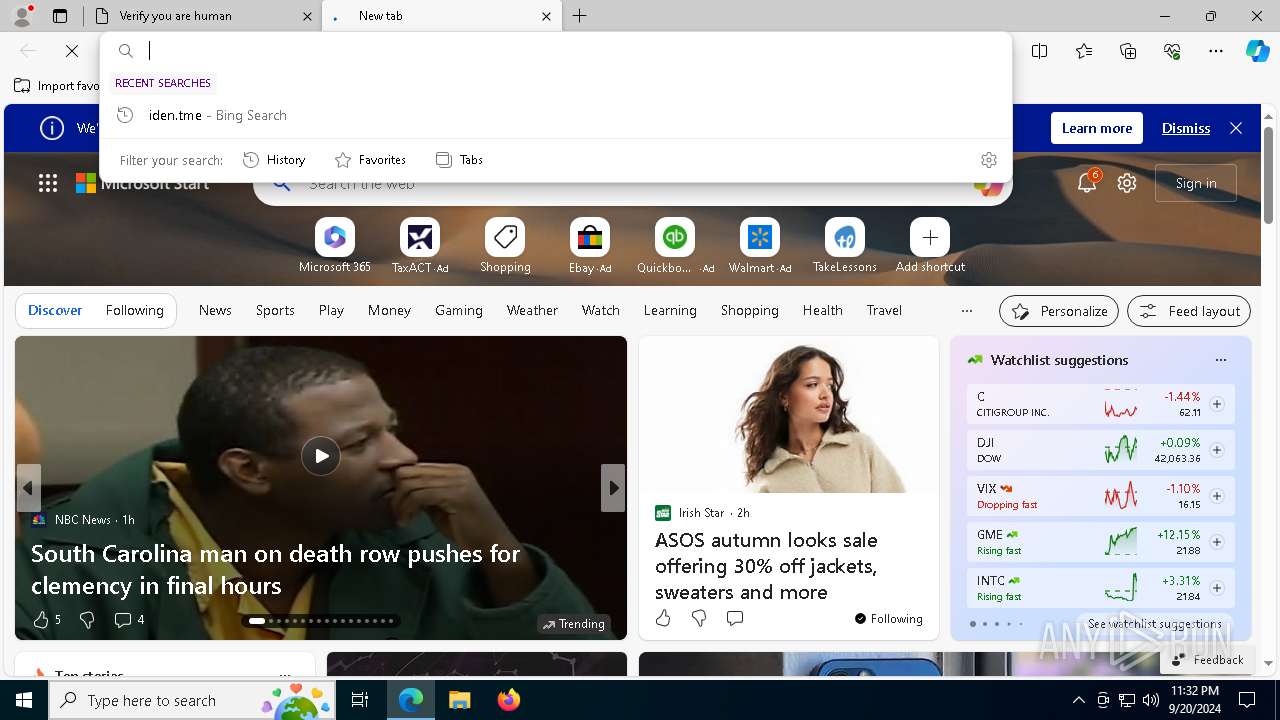Open Task View on taskbar
Viewport: 1280px width, 720px height.
pyautogui.click(x=360, y=700)
